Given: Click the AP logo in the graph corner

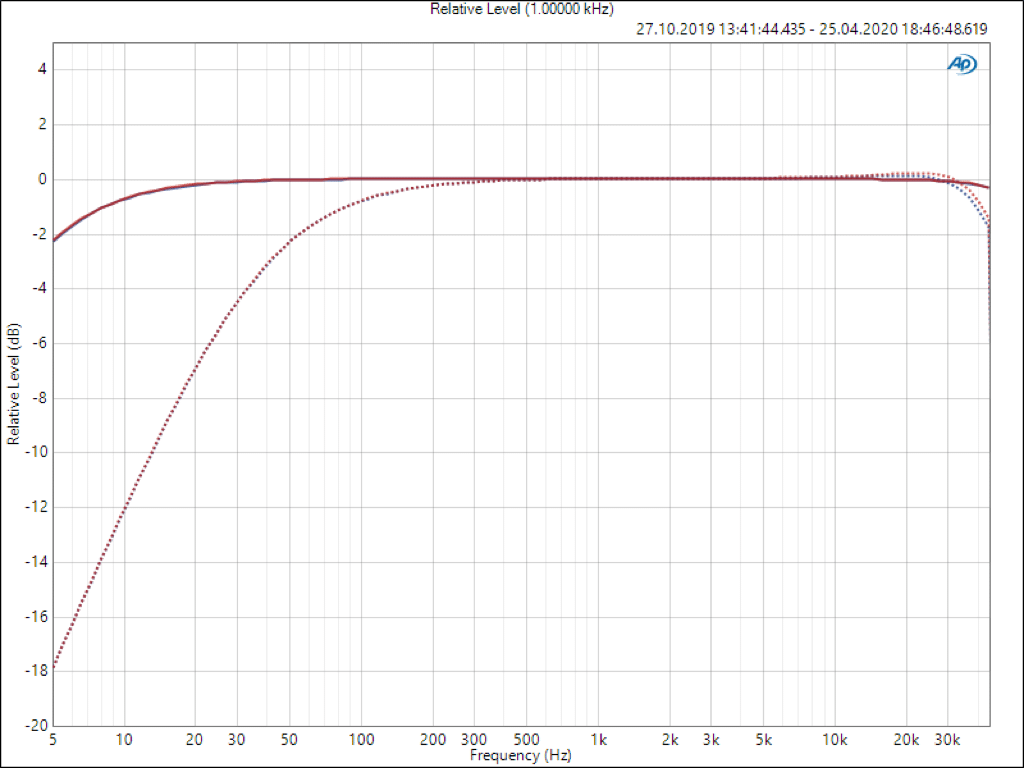Looking at the screenshot, I should 962,64.
